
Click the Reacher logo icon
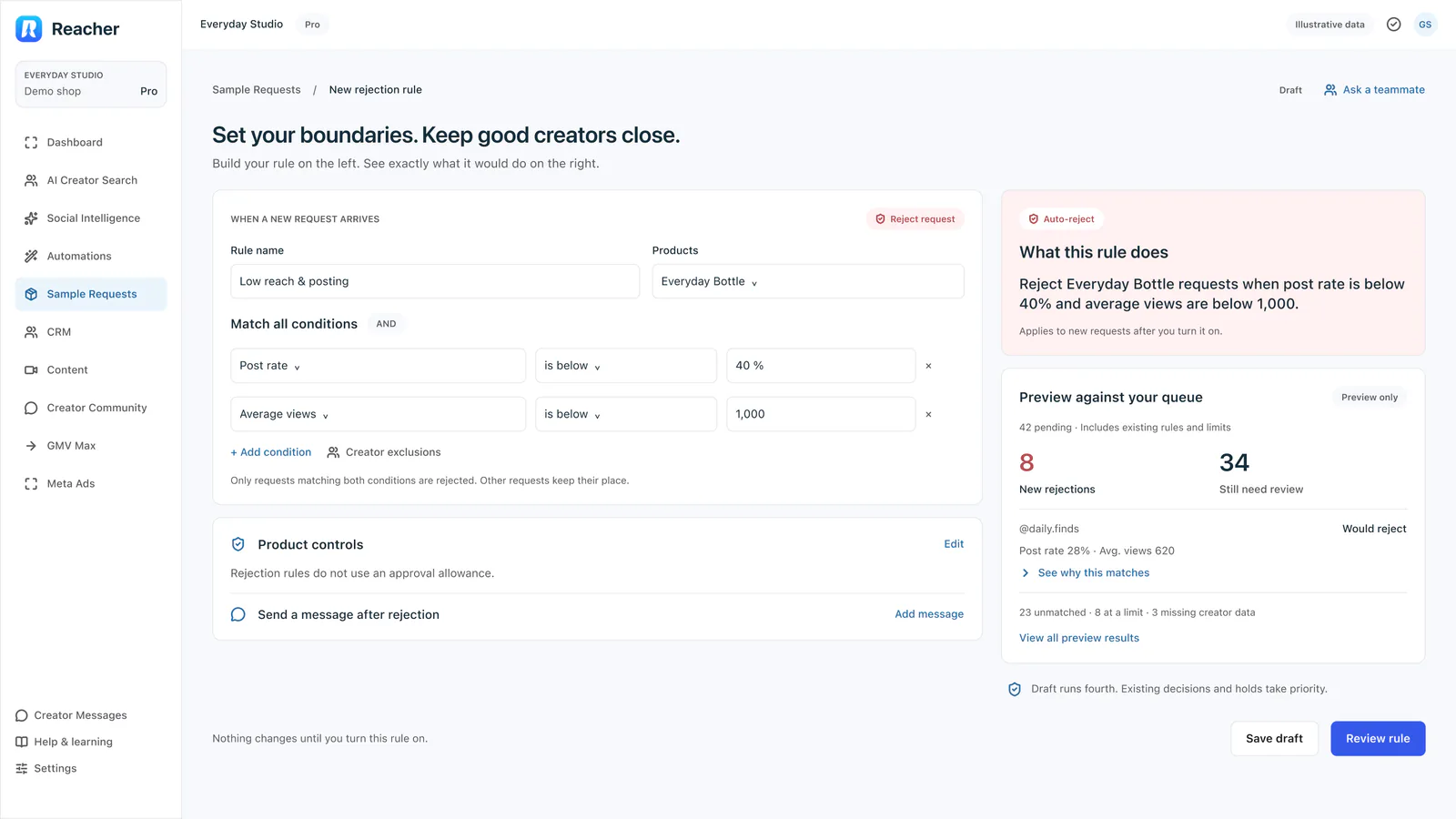point(29,29)
